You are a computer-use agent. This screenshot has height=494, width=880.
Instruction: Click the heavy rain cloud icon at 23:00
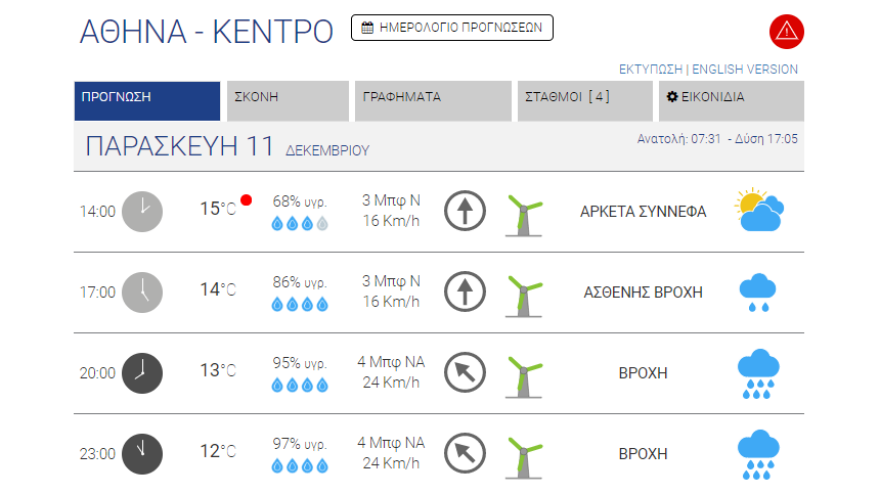(758, 453)
